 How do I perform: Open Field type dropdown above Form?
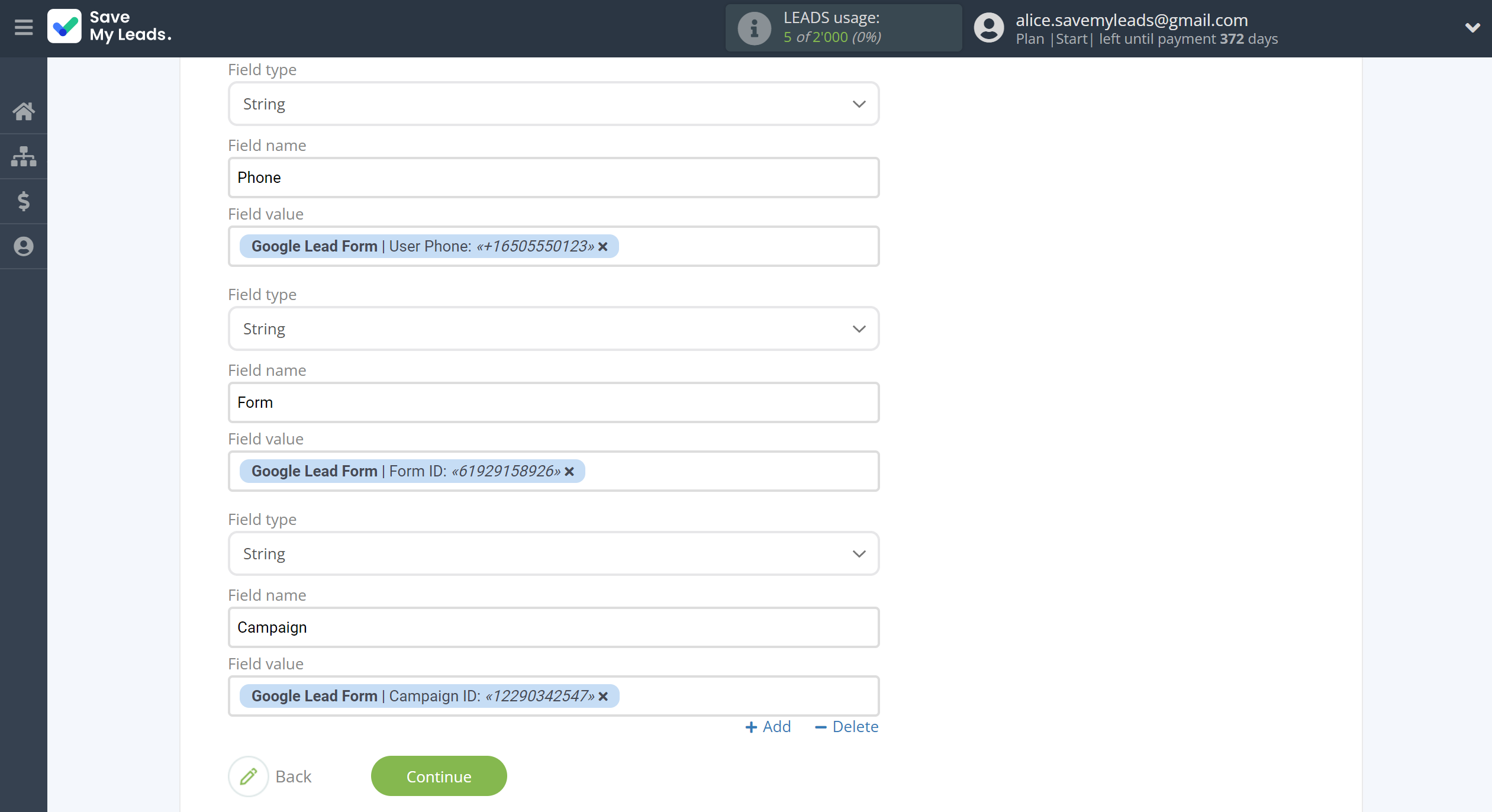[x=553, y=328]
